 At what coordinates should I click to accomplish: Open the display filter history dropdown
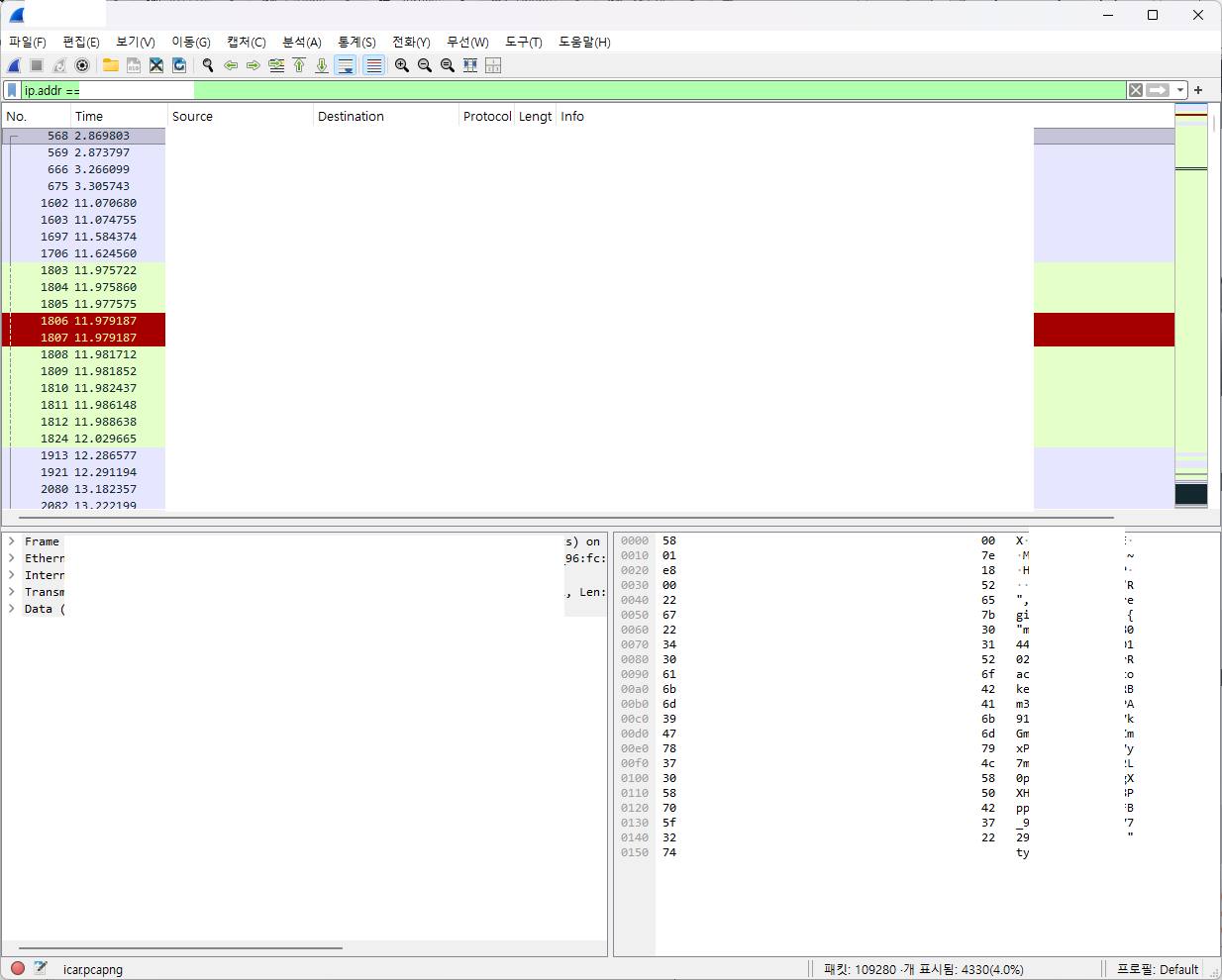(1180, 90)
